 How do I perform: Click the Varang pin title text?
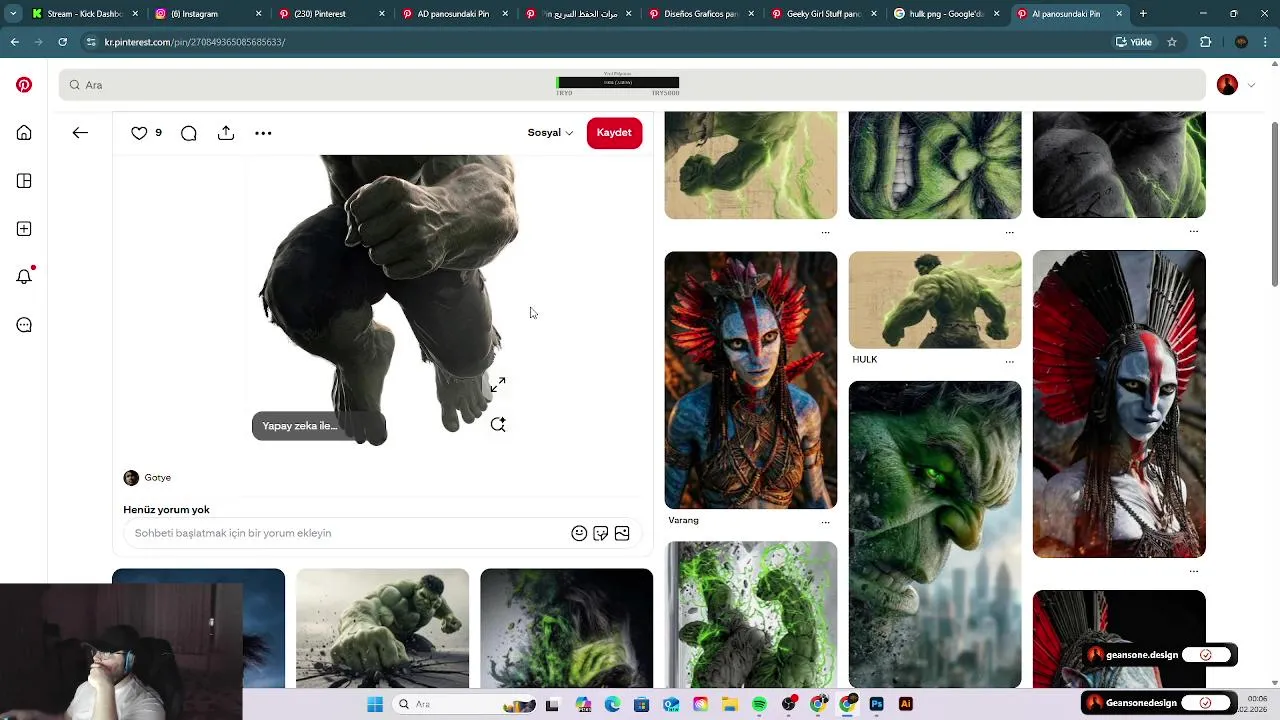point(684,521)
